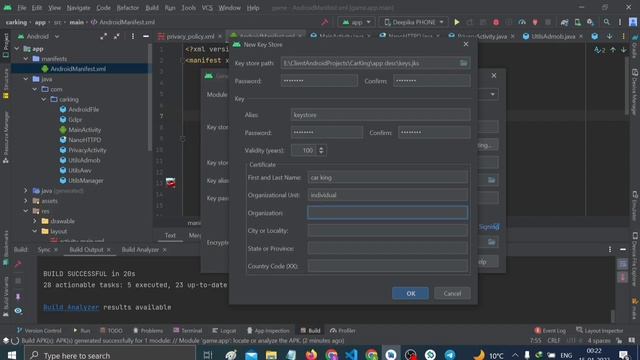Viewport: 640px width, 360px height.
Task: Click OK in New Key Store dialog
Action: coord(411,293)
